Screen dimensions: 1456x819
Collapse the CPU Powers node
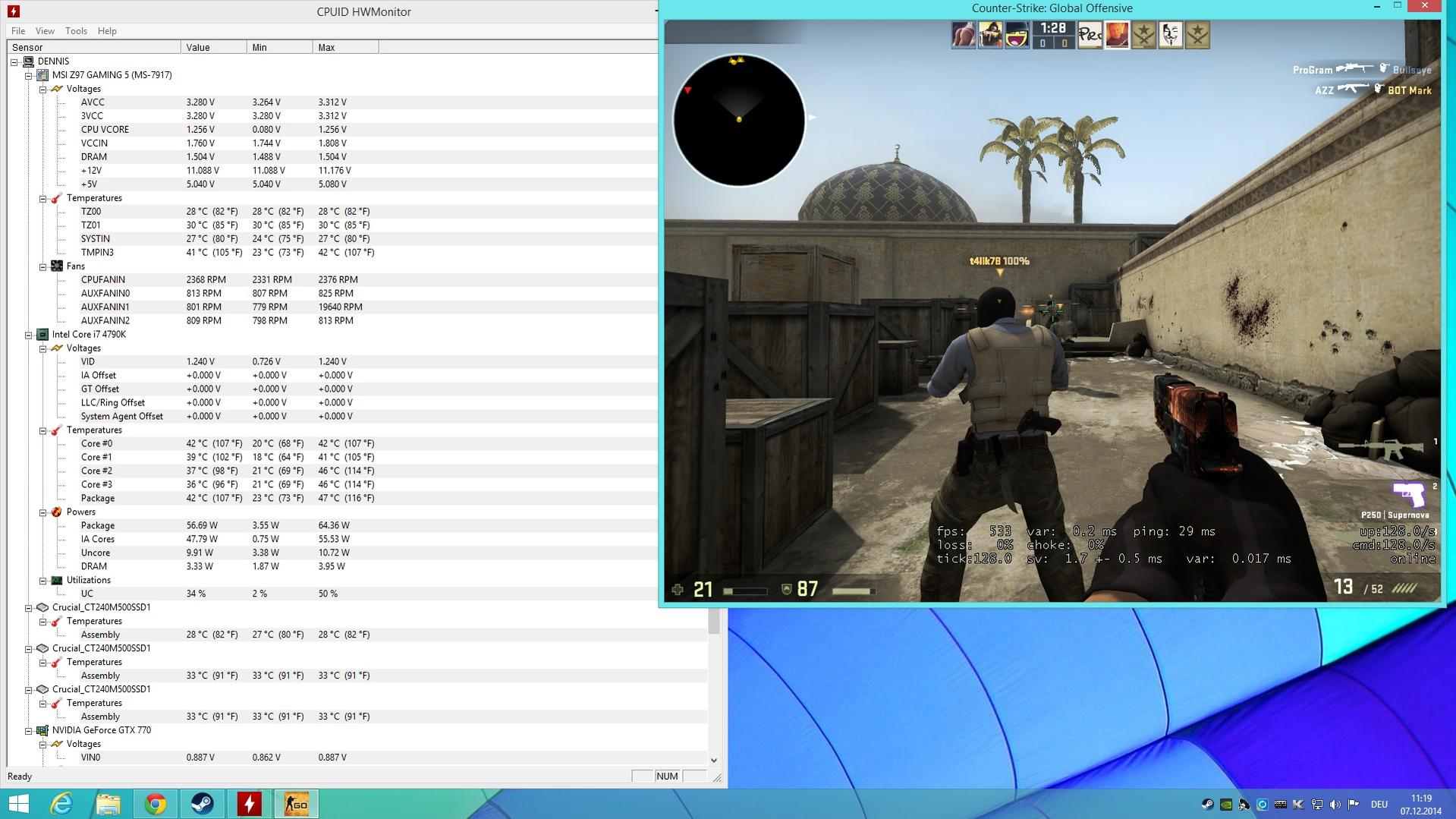click(43, 512)
